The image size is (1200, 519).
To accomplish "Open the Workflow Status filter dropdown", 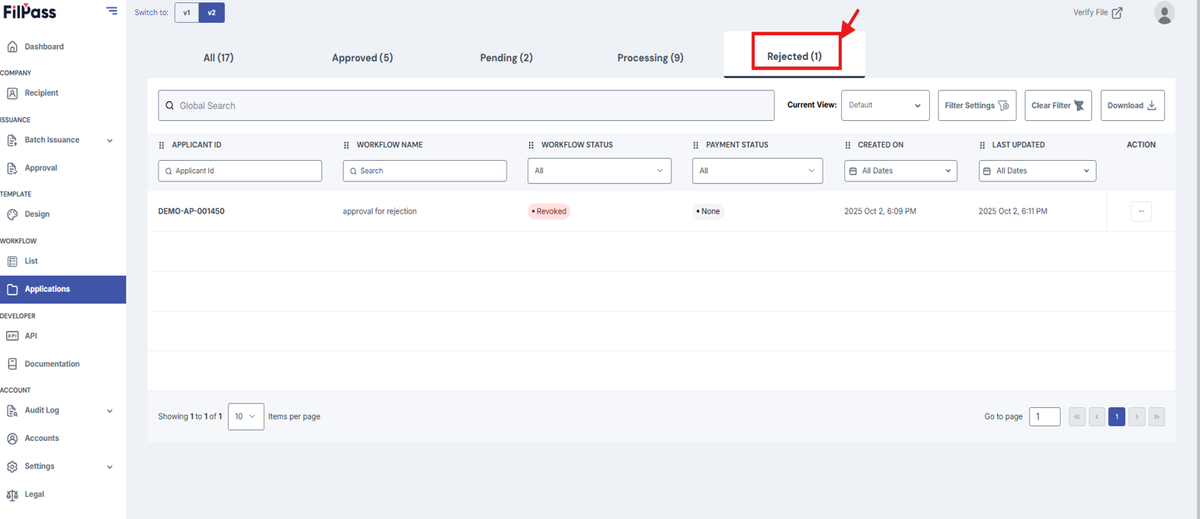I will click(x=600, y=171).
